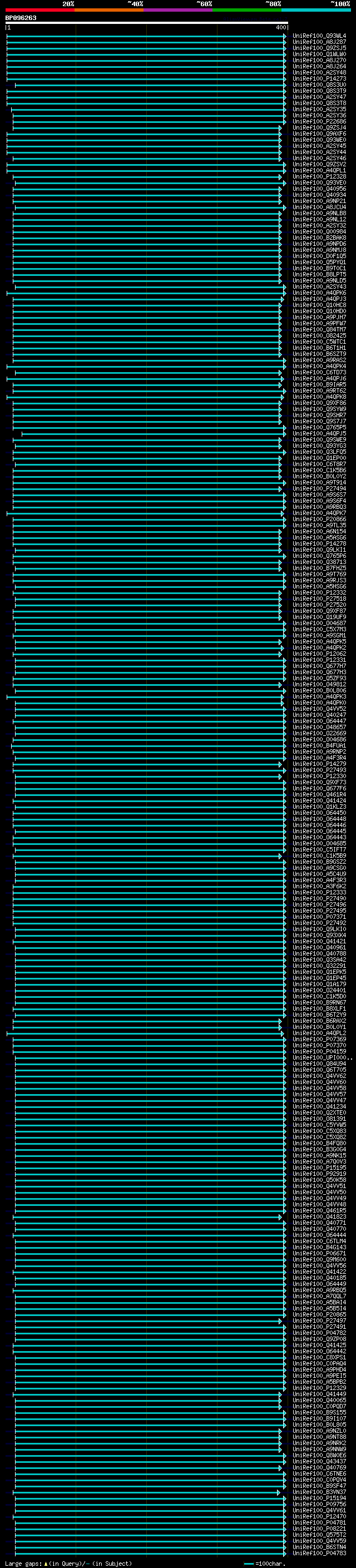Open hit UniRef100_Q1WLW0

tap(319, 54)
